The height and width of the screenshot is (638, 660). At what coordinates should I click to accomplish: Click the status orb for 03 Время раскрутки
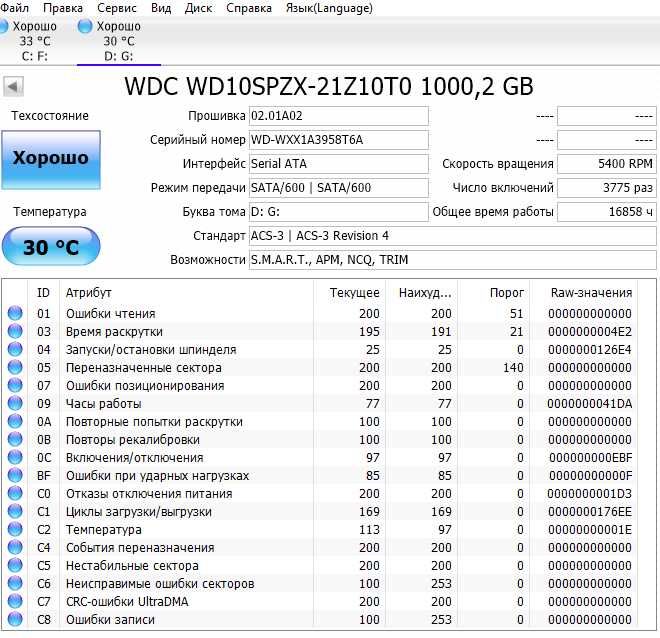(15, 331)
